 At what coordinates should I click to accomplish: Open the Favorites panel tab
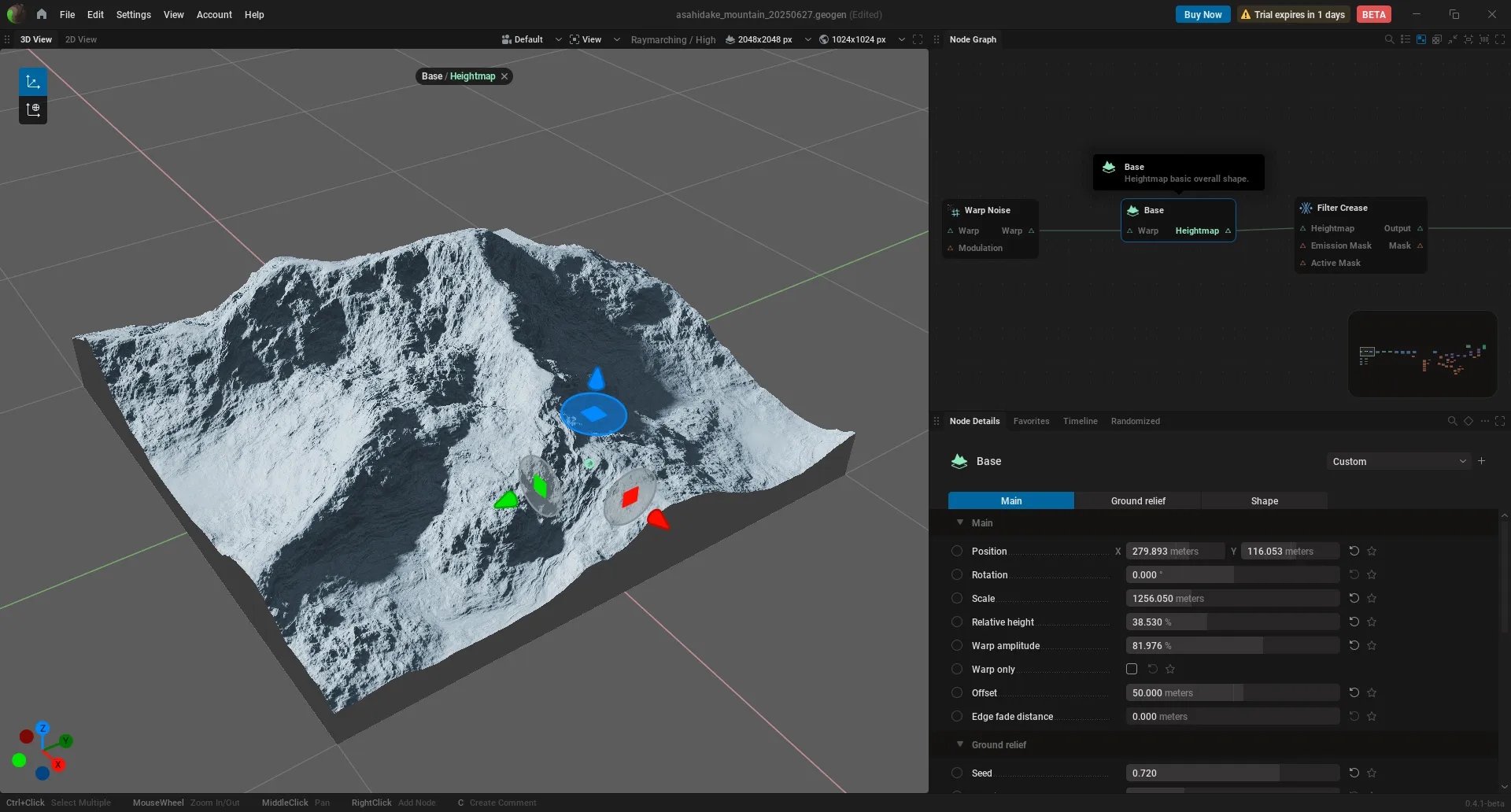pos(1031,421)
